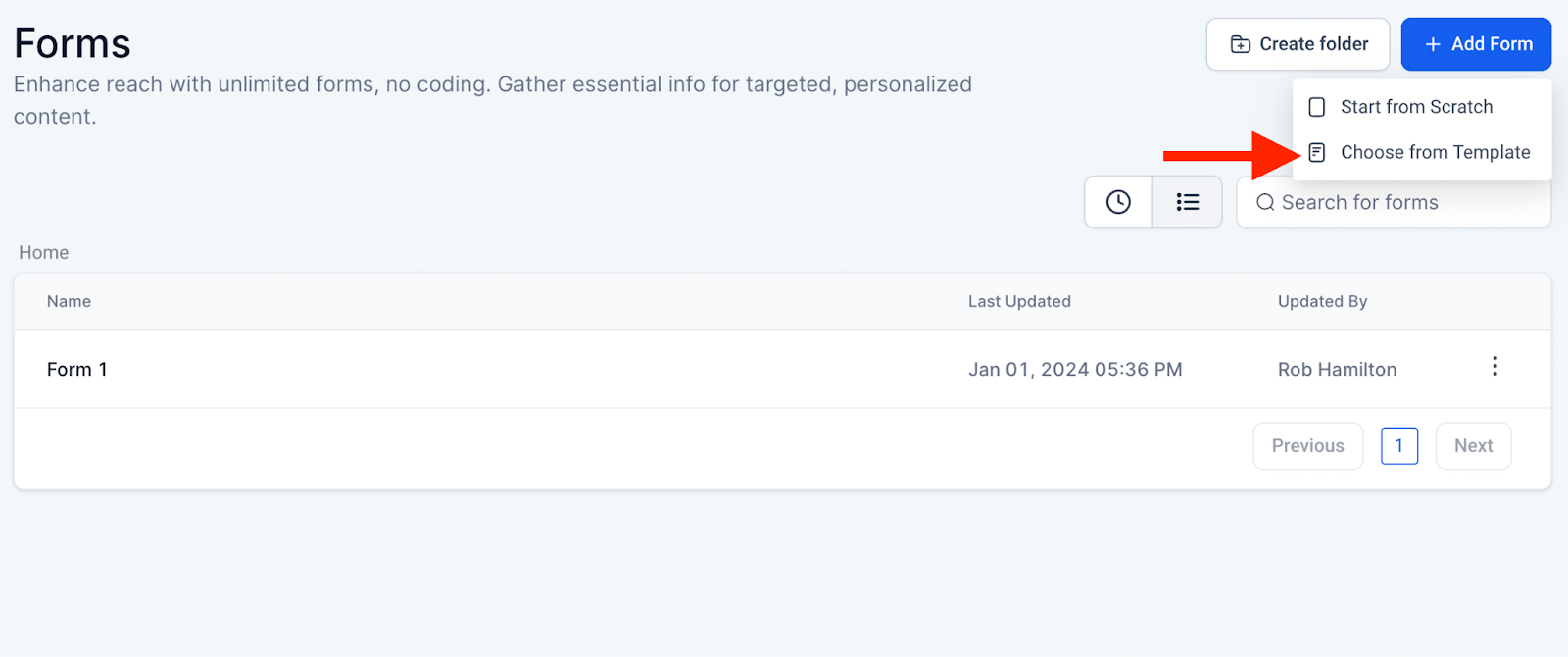The width and height of the screenshot is (1568, 657).
Task: Click the blank page icon beside Start from Scratch
Action: 1316,106
